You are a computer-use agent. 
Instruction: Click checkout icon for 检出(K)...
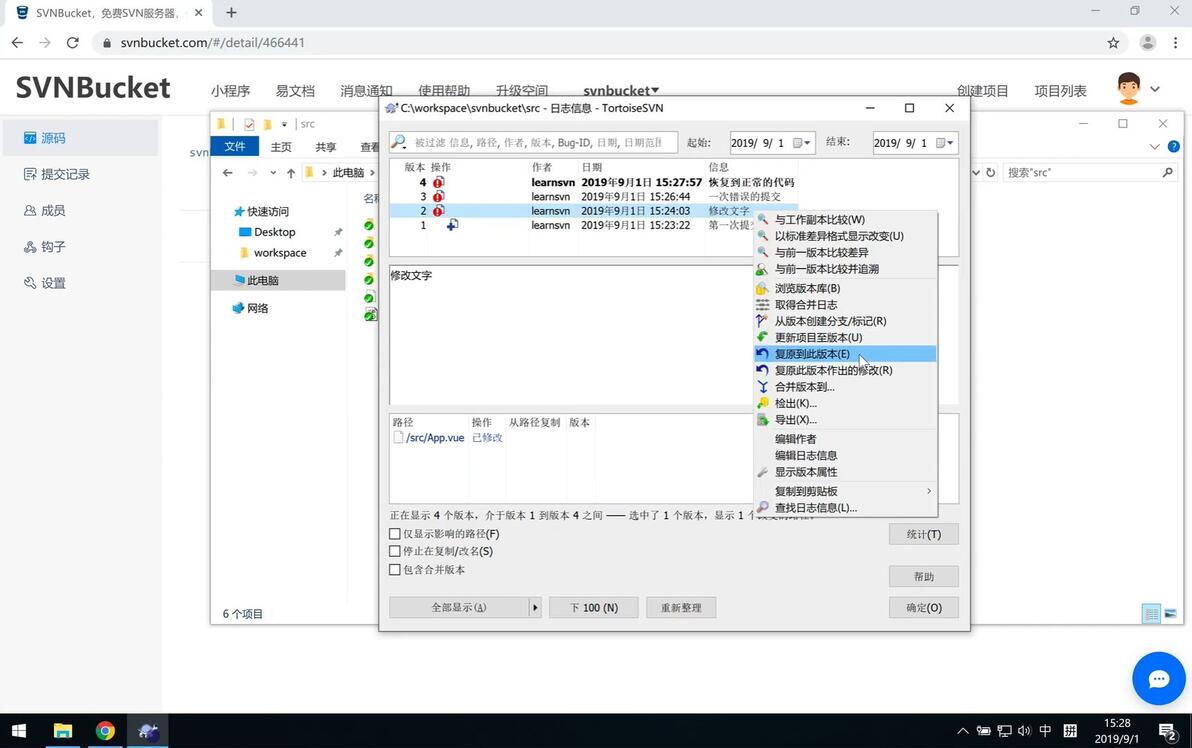click(x=762, y=404)
